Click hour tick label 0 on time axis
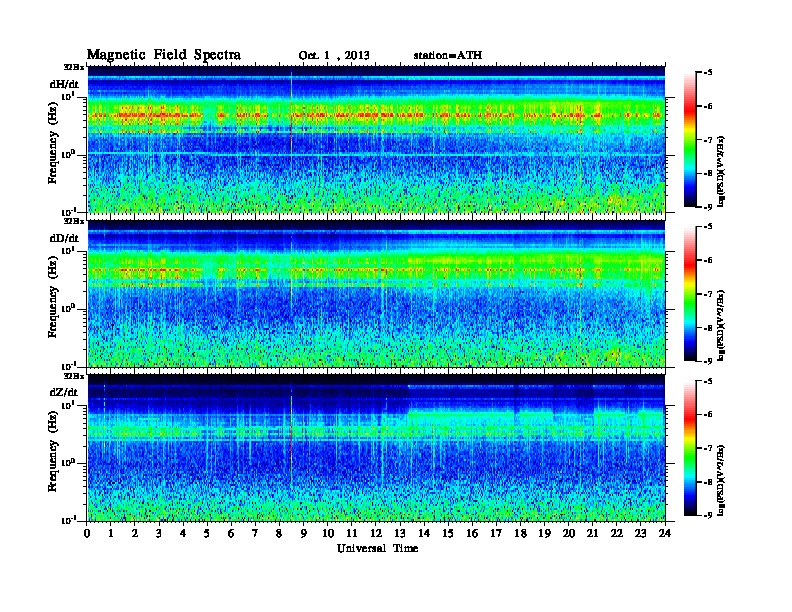This screenshot has height=612, width=792. pyautogui.click(x=87, y=533)
